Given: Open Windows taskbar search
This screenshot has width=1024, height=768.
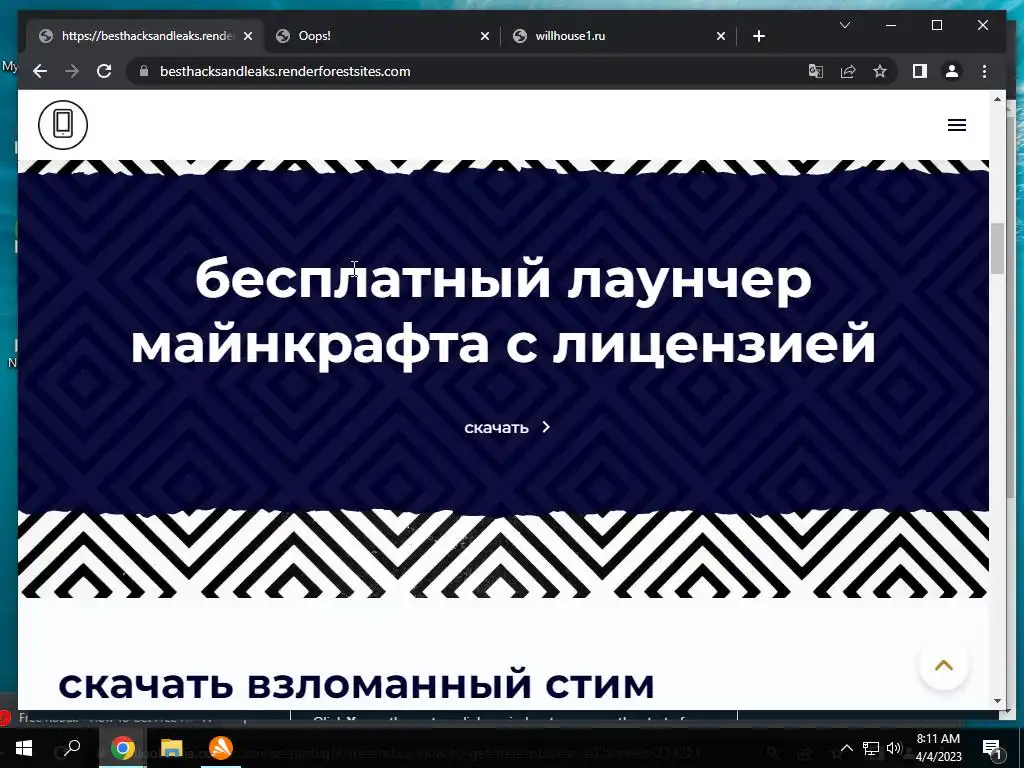Looking at the screenshot, I should (x=72, y=748).
